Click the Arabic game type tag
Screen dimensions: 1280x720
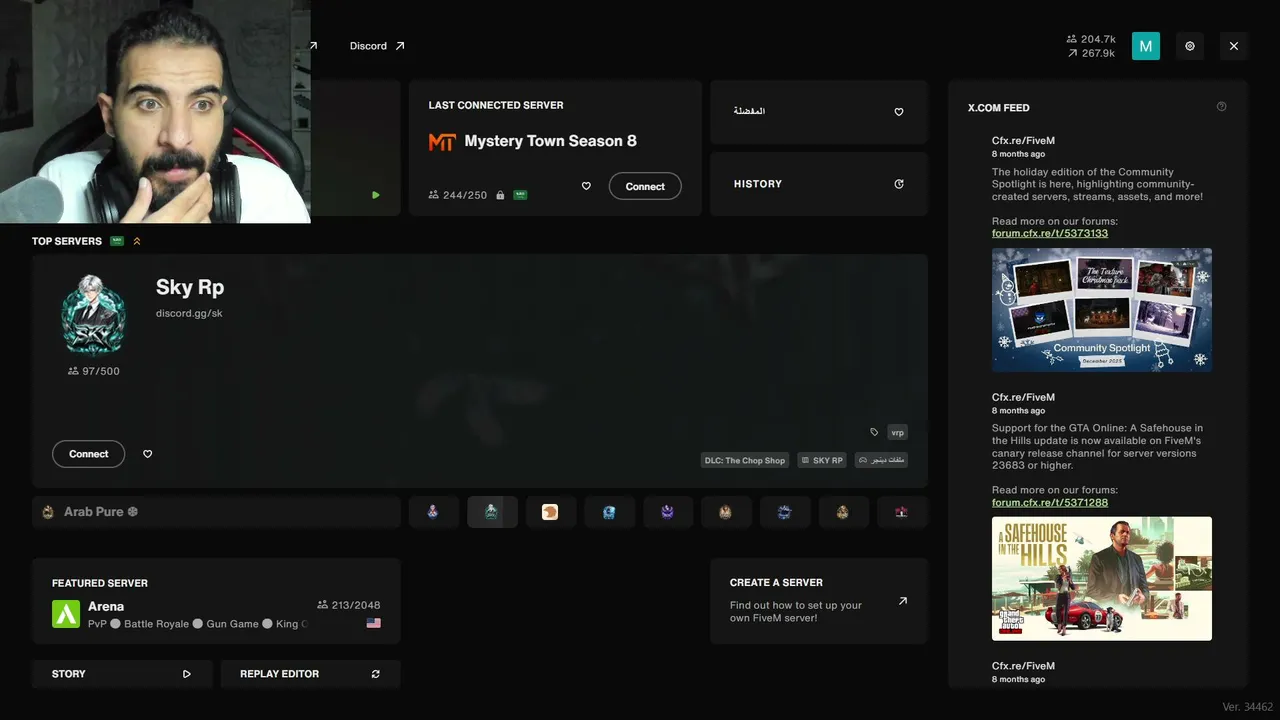[881, 460]
